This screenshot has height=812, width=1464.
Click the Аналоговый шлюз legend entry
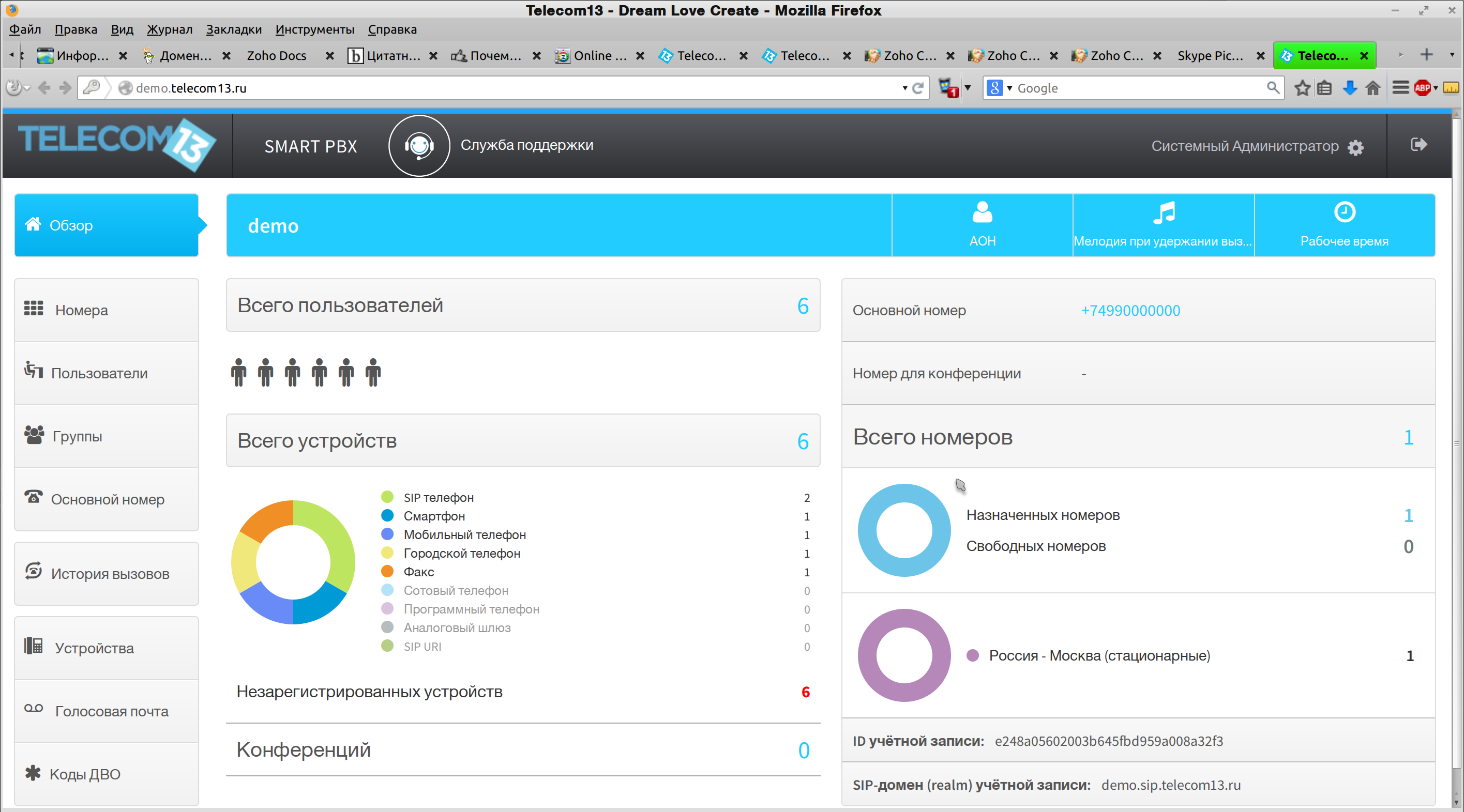457,628
